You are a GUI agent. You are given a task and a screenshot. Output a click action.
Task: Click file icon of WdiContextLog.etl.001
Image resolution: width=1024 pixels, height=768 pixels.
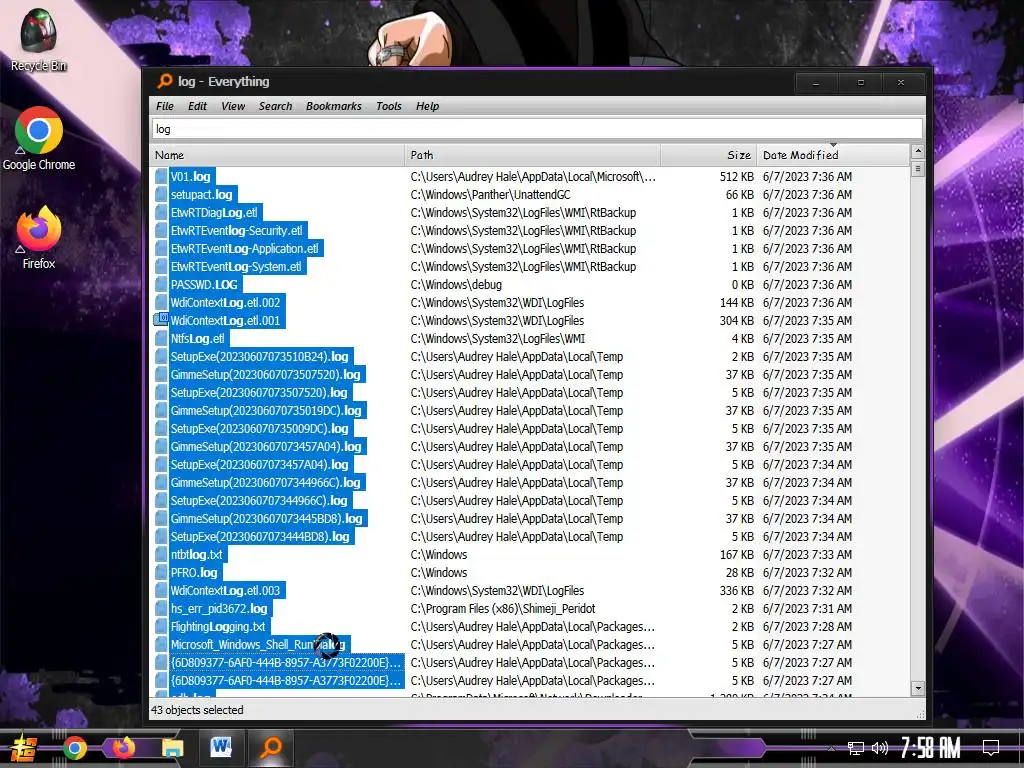(161, 321)
